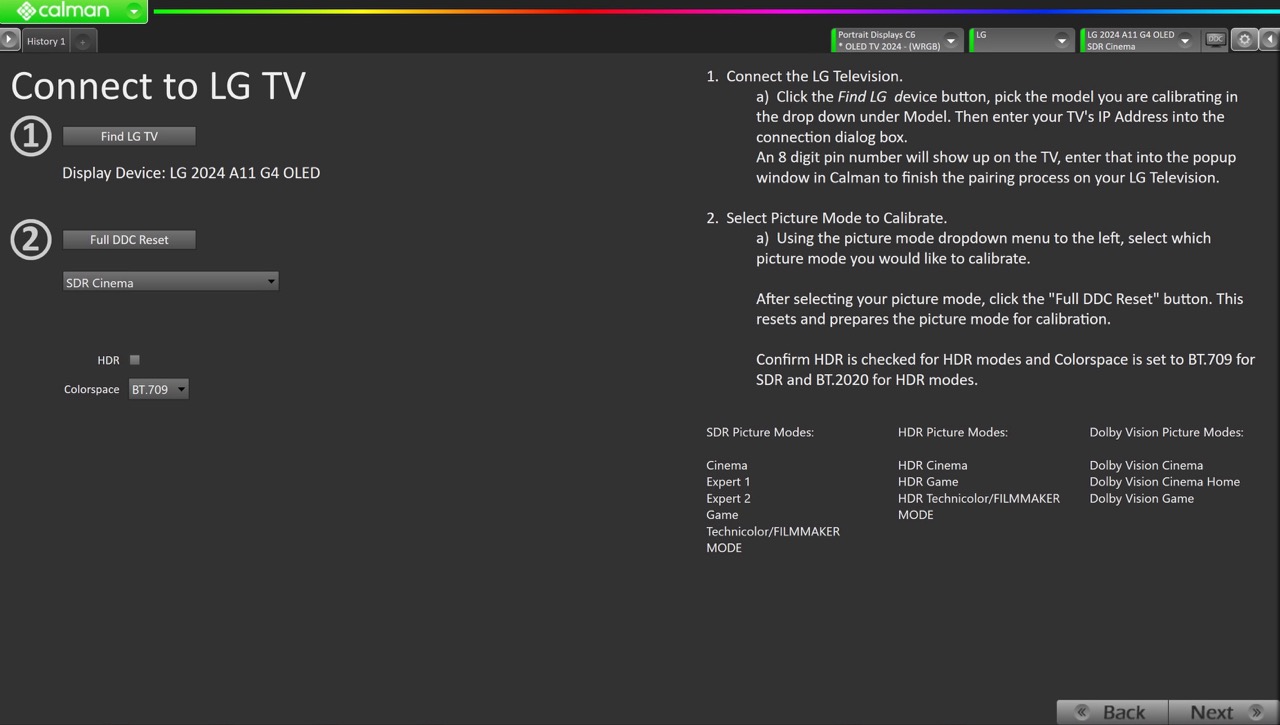
Task: Click HDR Technicolor/FILMMAKER mode text
Action: 979,506
